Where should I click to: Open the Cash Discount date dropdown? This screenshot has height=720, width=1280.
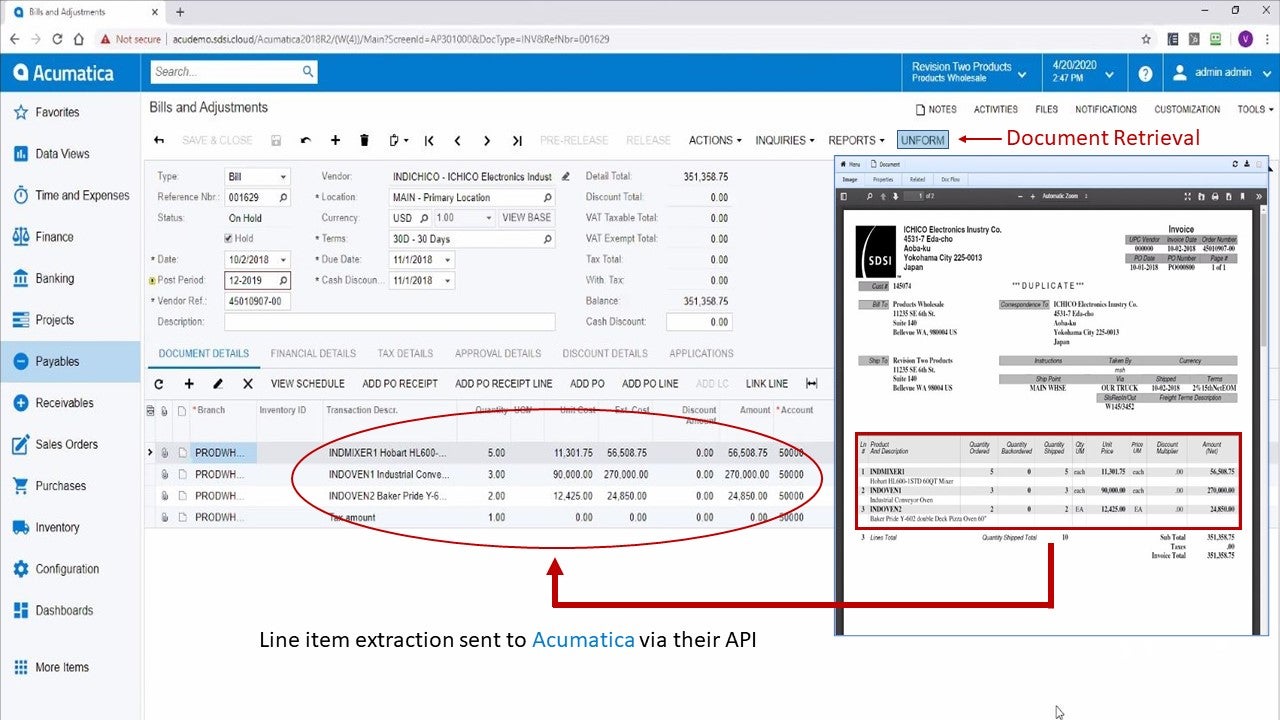tap(447, 281)
